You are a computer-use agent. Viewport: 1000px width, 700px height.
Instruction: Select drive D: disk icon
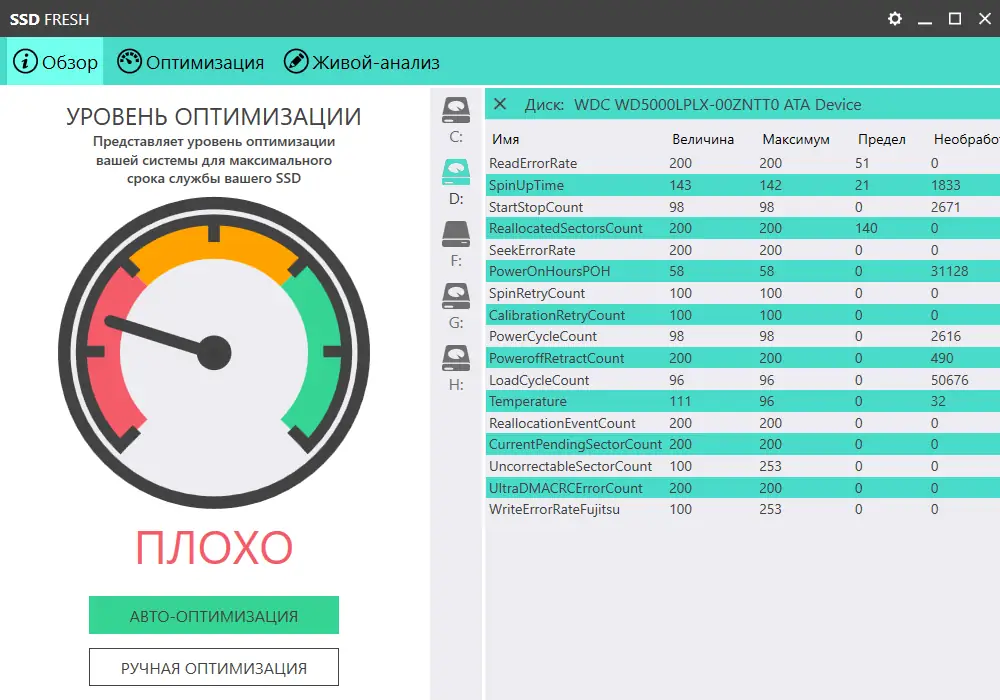point(456,172)
